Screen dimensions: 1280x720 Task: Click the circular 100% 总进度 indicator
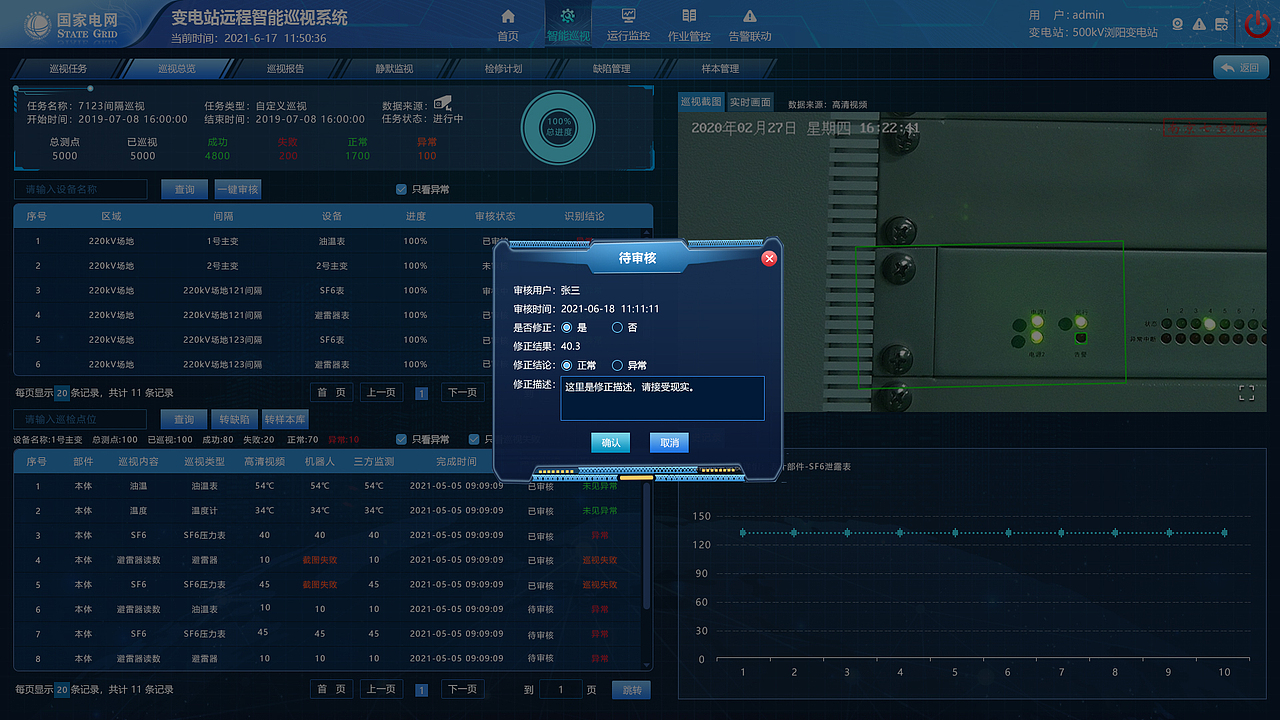(559, 126)
